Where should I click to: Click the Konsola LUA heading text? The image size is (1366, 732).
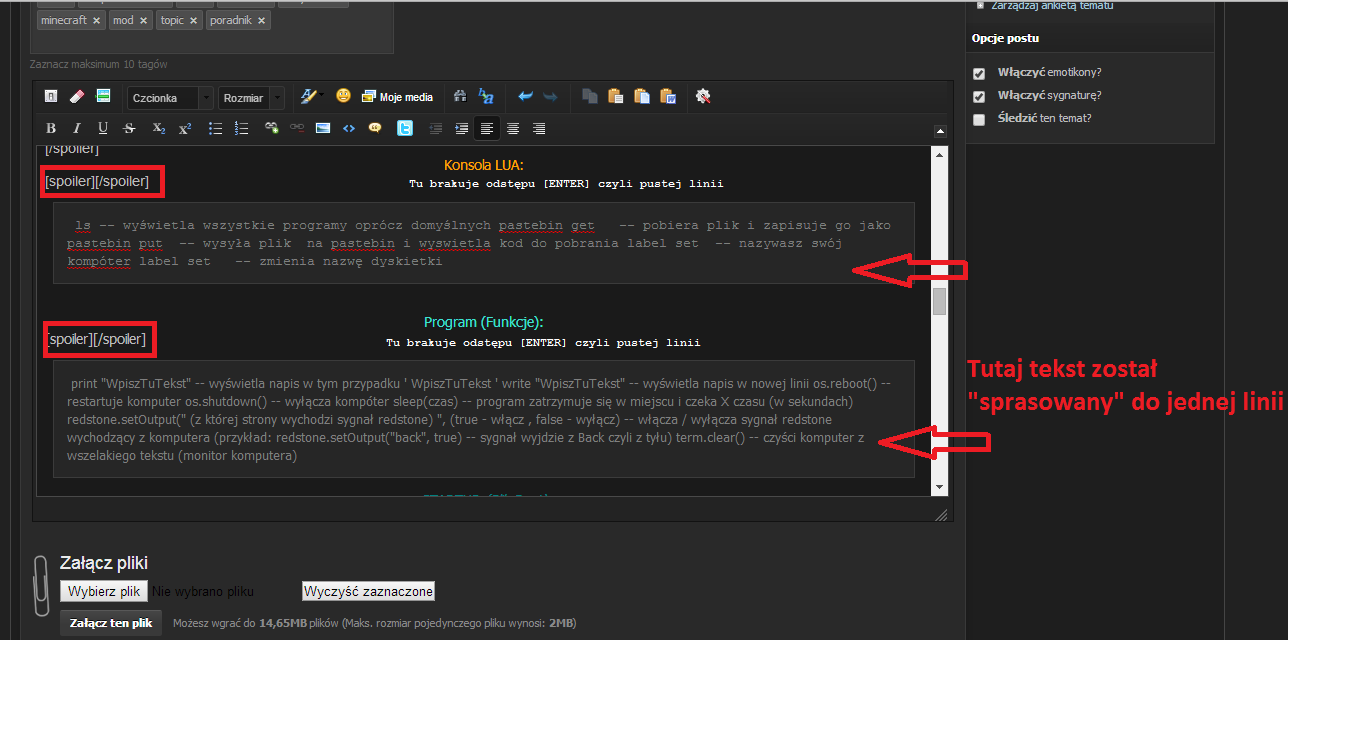484,165
